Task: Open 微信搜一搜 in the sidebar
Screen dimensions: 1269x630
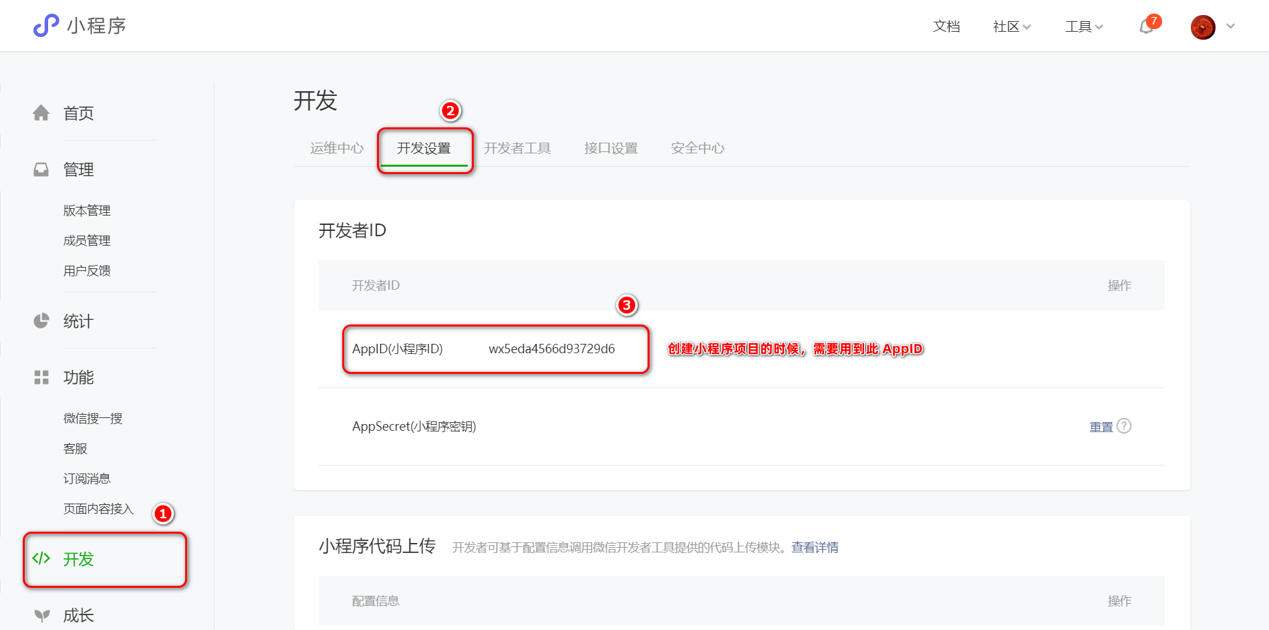Action: click(93, 419)
